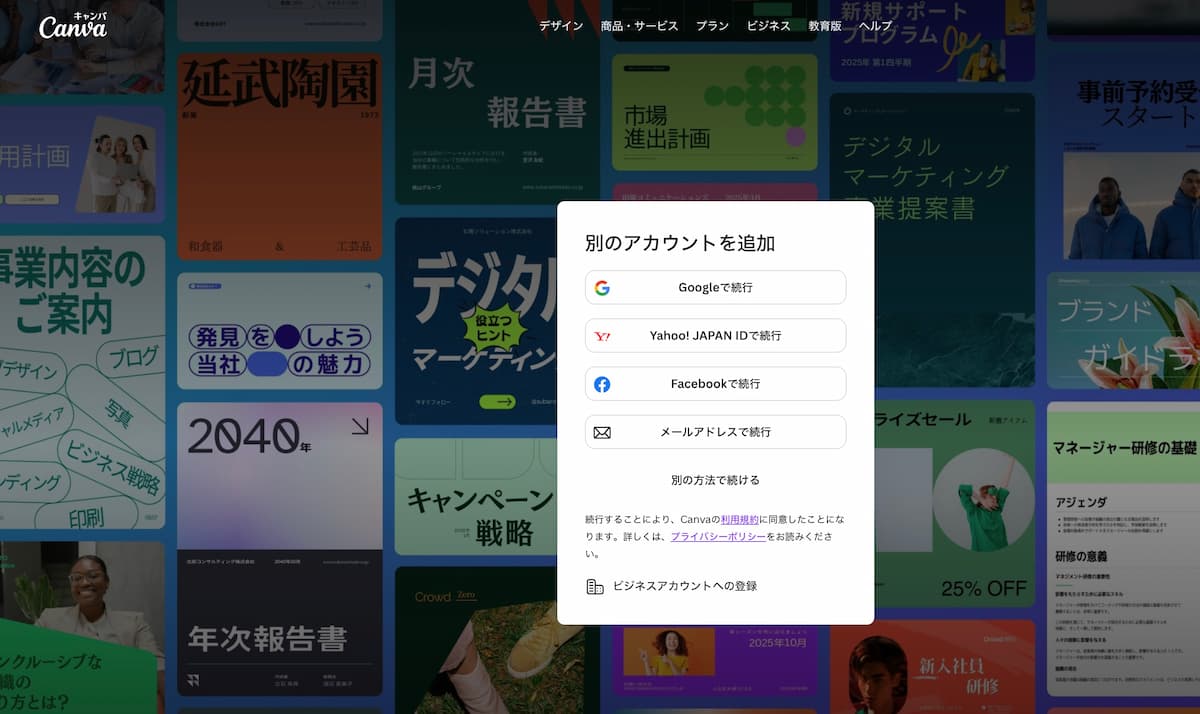1200x714 pixels.
Task: Open the ブランドガイドライン flower template
Action: pyautogui.click(x=1123, y=331)
